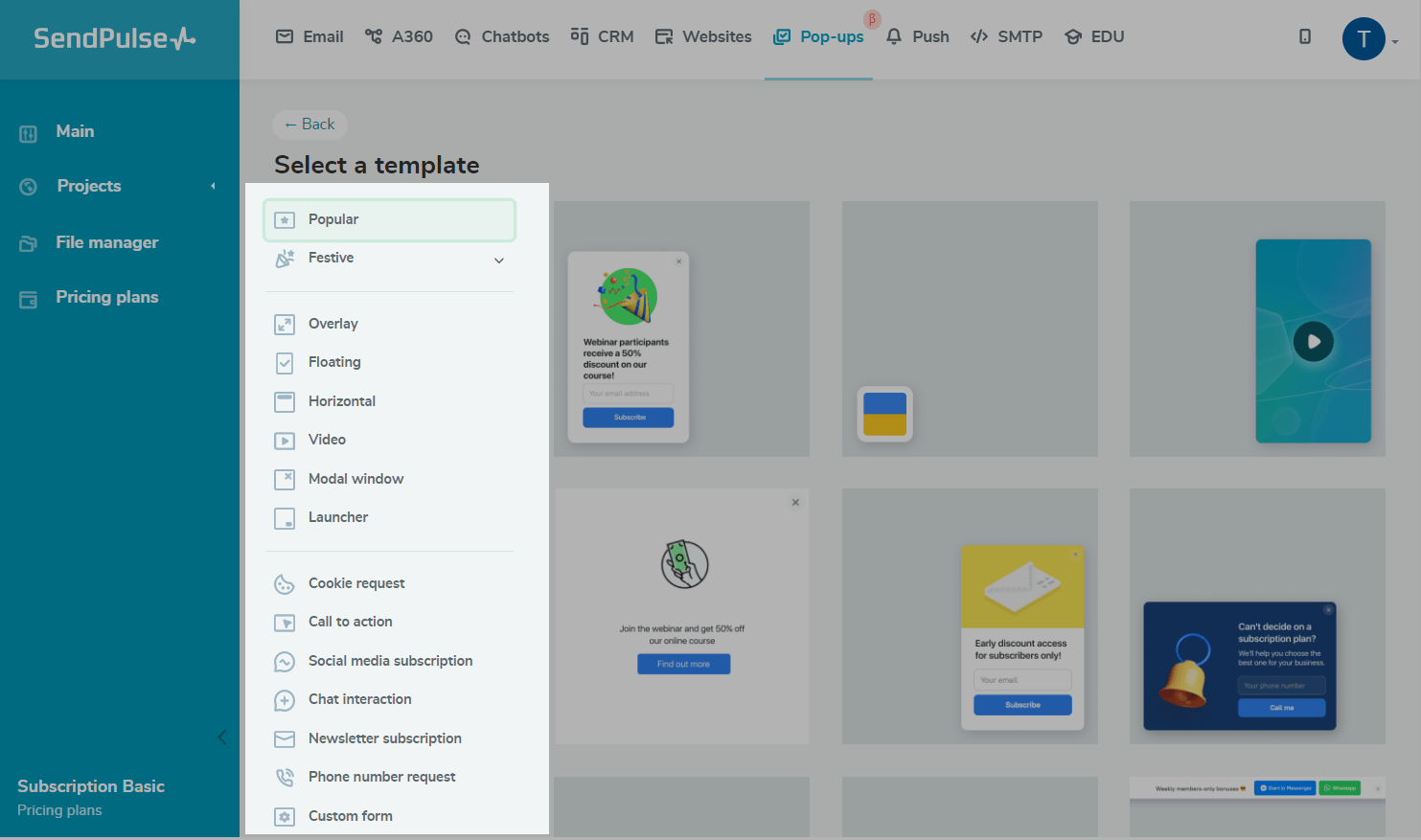The height and width of the screenshot is (840, 1421).
Task: Choose the blue-yellow flag launcher template
Action: coord(970,329)
